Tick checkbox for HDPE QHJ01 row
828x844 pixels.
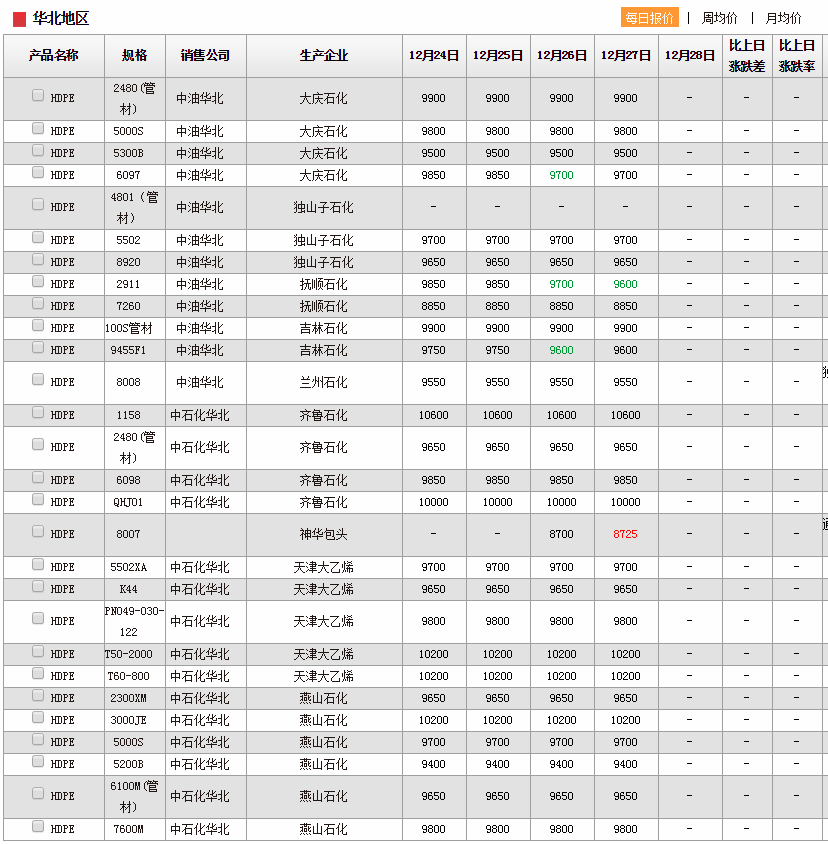point(38,500)
